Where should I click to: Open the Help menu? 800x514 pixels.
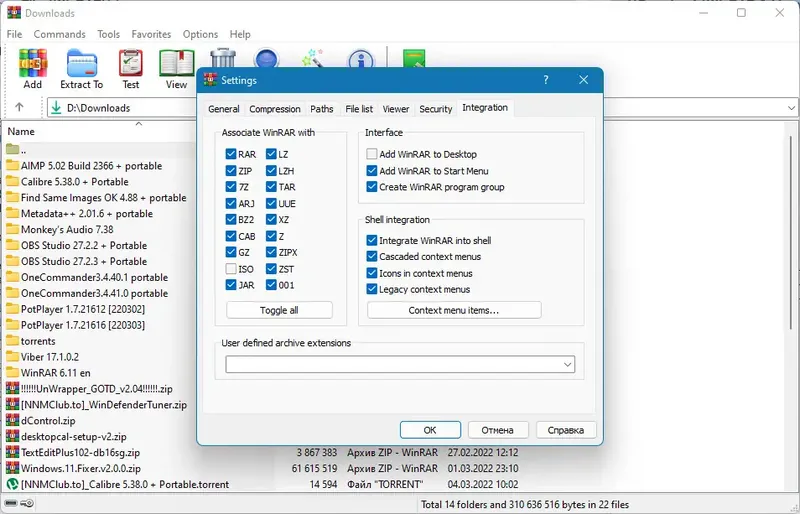(x=240, y=34)
